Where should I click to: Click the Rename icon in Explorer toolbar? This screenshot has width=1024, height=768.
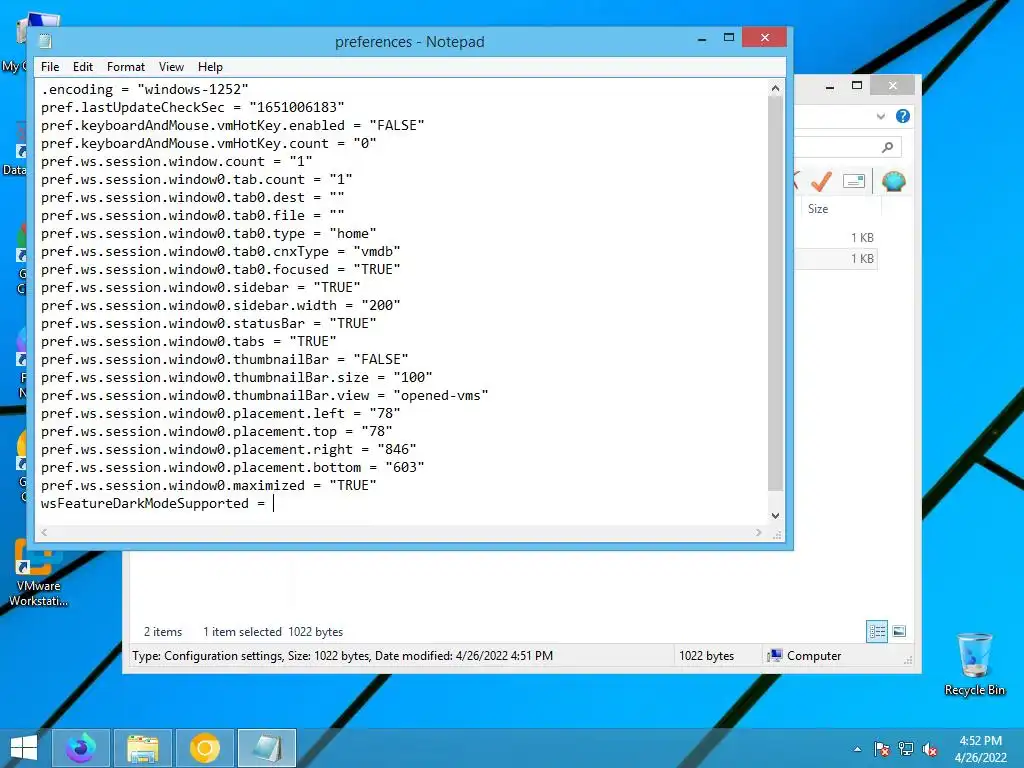[854, 181]
